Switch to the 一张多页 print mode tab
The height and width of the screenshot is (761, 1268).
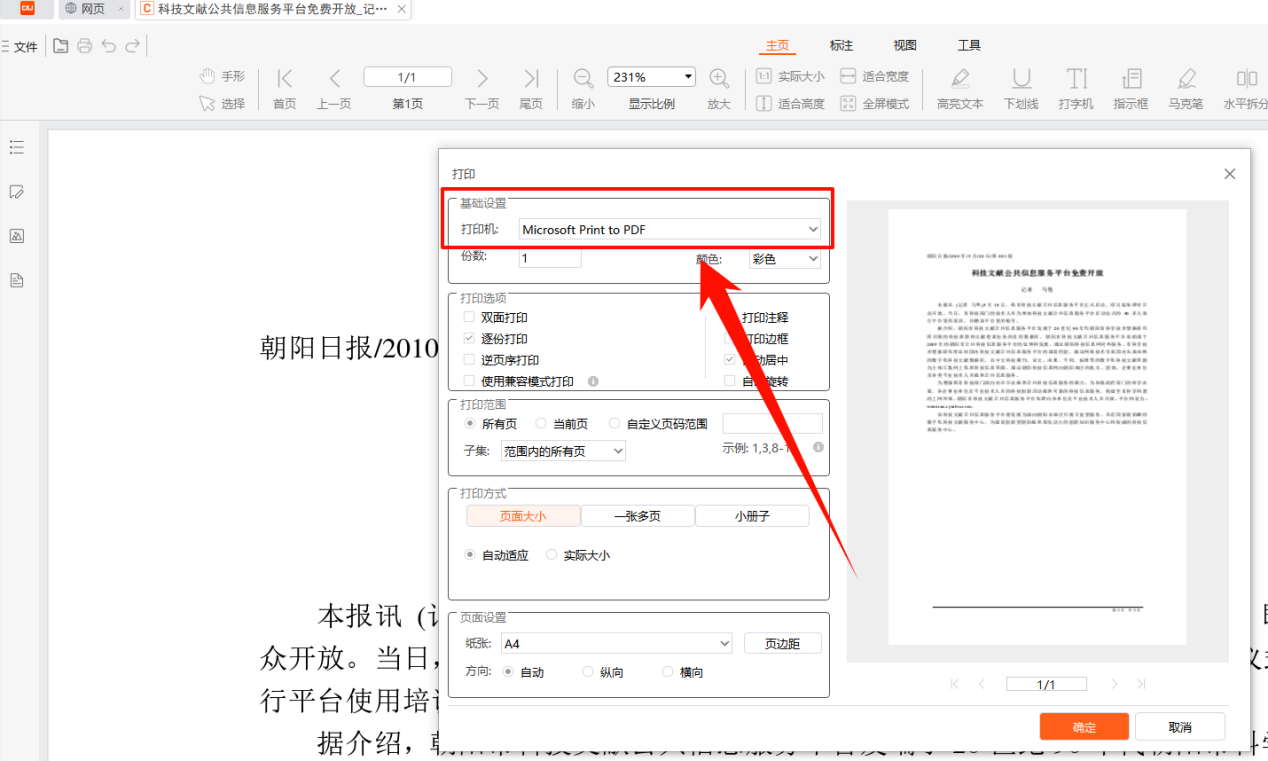click(x=637, y=516)
